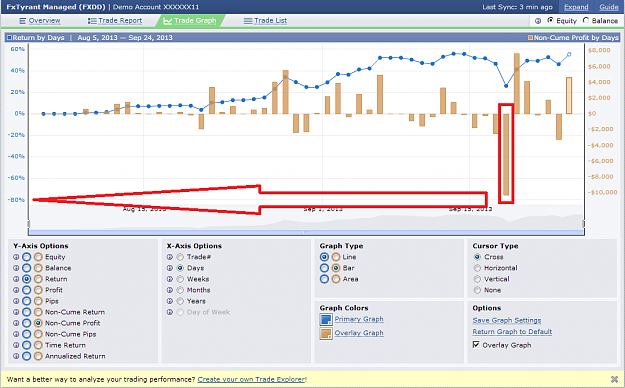The image size is (625, 388).
Task: Click Save Graph Settings
Action: pos(507,320)
